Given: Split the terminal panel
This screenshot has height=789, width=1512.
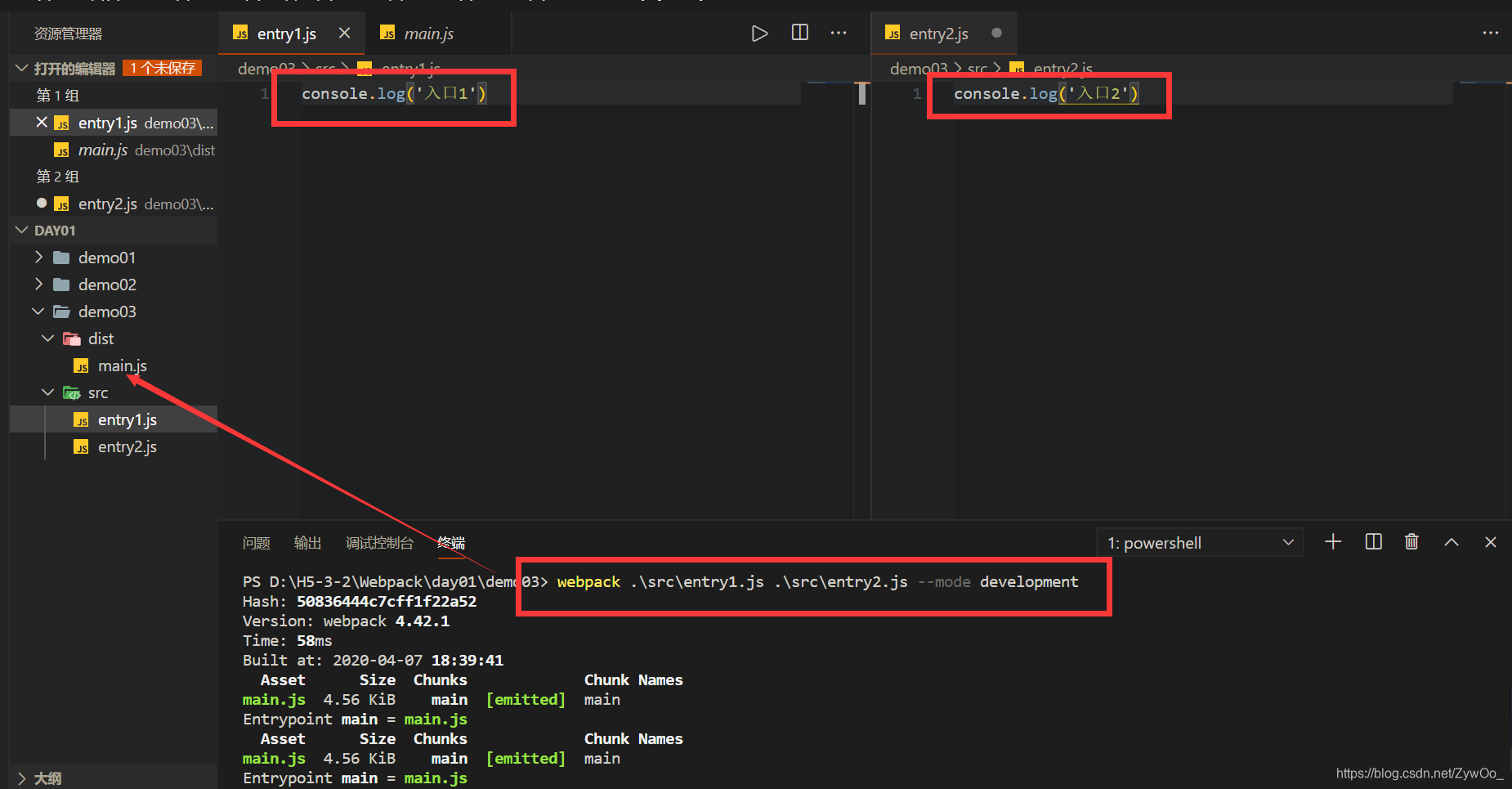Looking at the screenshot, I should click(1374, 542).
